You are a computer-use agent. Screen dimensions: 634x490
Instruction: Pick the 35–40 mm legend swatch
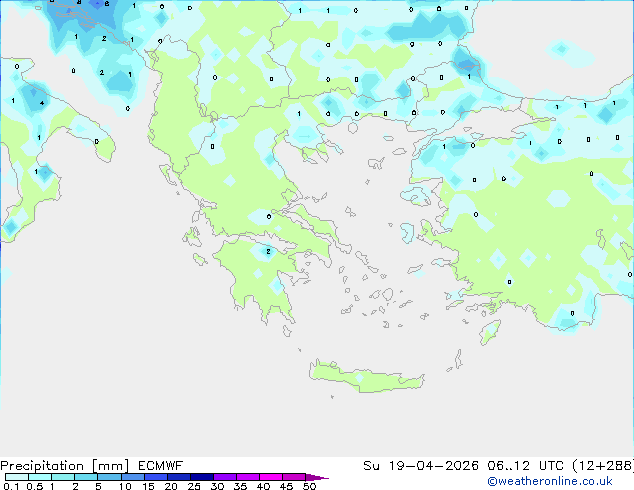(x=248, y=477)
